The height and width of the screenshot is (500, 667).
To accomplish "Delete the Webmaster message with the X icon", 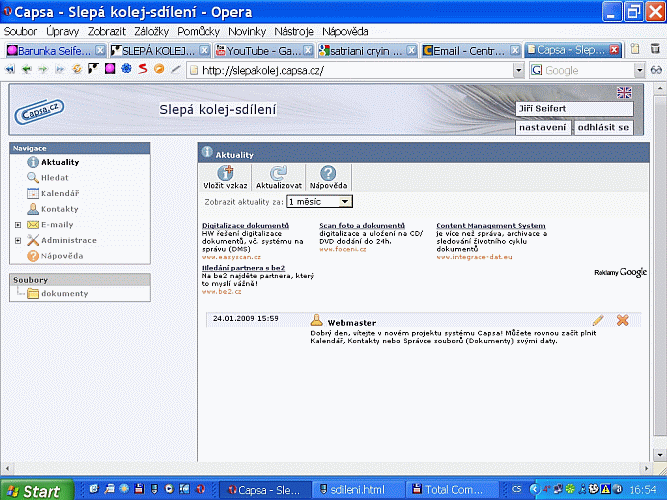I will tap(622, 320).
